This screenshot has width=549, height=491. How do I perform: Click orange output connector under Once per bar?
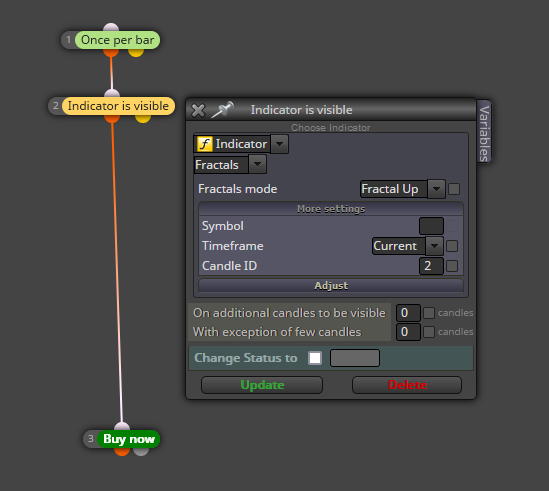111,53
